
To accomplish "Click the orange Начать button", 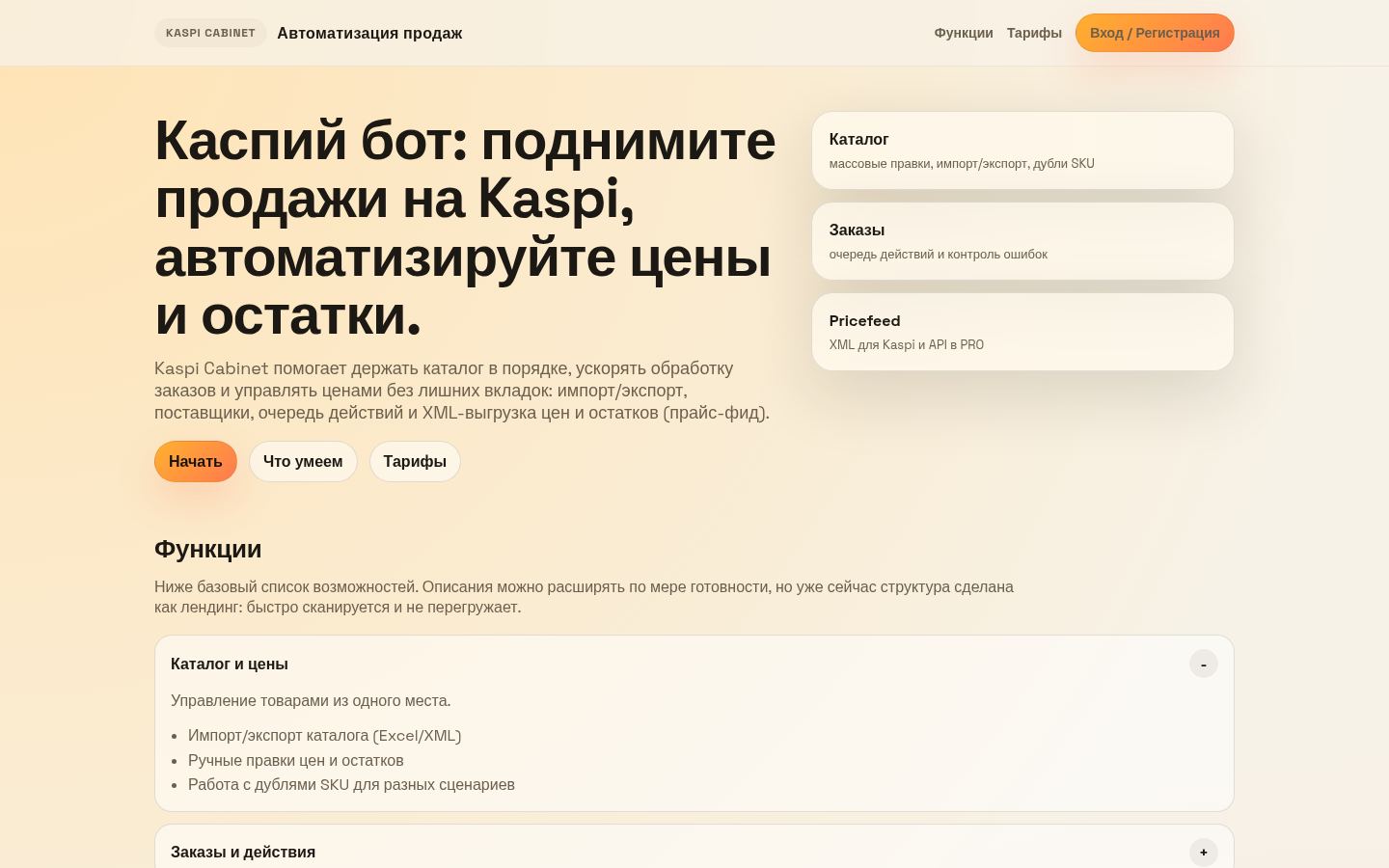I will (196, 461).
